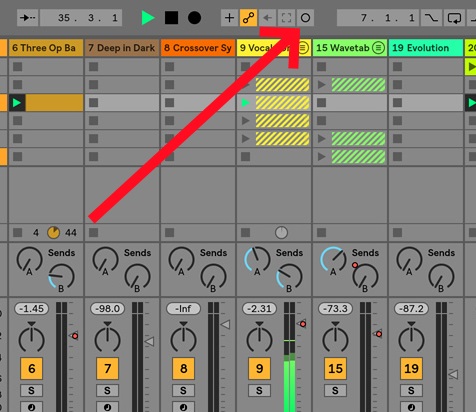Fold the 15 Wavetab group track
The image size is (476, 412).
(378, 48)
